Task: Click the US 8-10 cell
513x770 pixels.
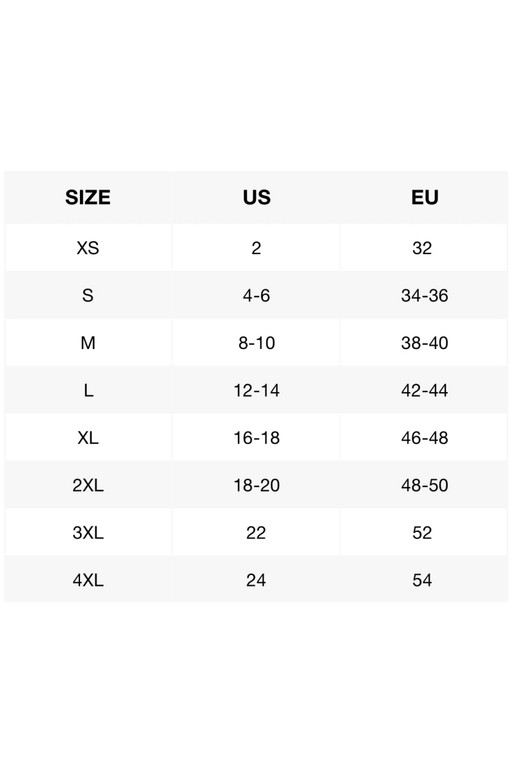Action: [x=256, y=343]
